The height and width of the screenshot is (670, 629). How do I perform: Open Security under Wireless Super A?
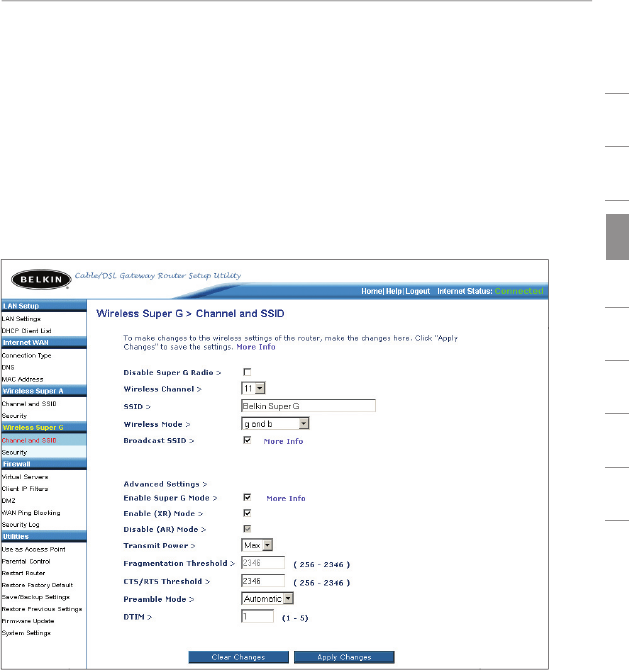pyautogui.click(x=15, y=416)
